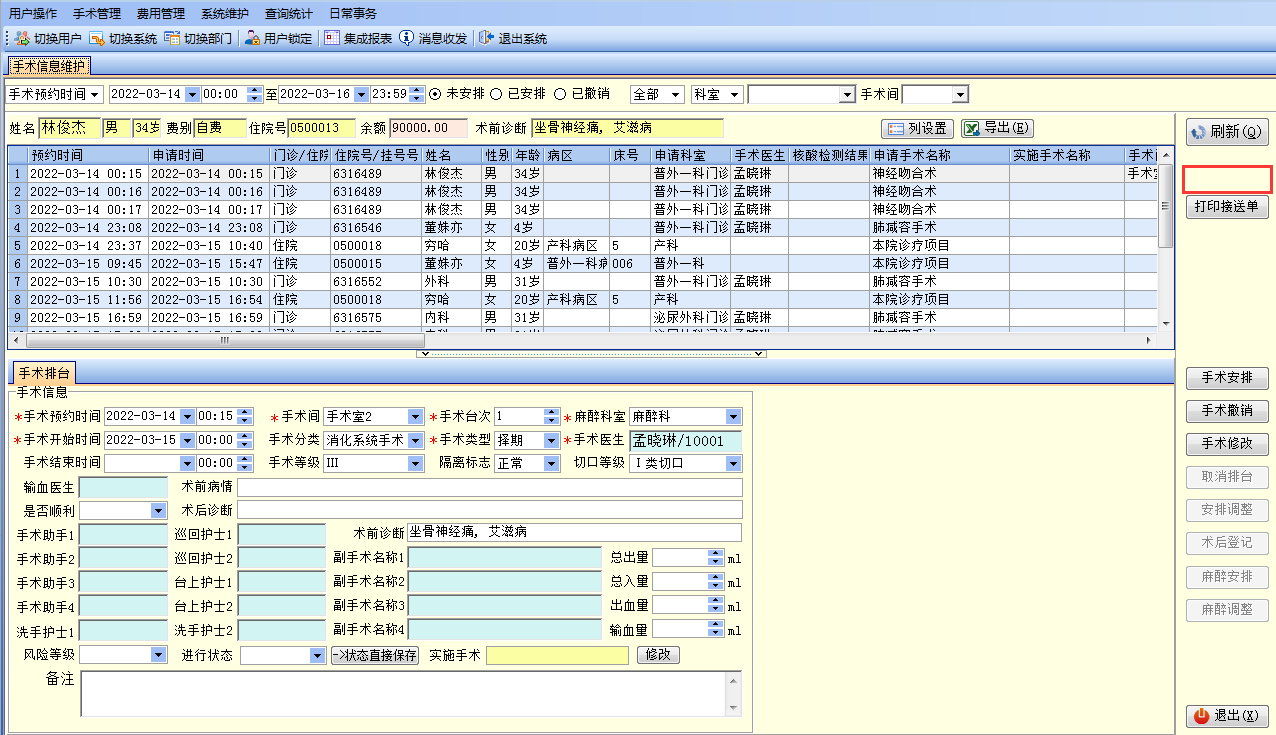
Task: Click the 用户锁定 user lock icon
Action: [x=253, y=39]
